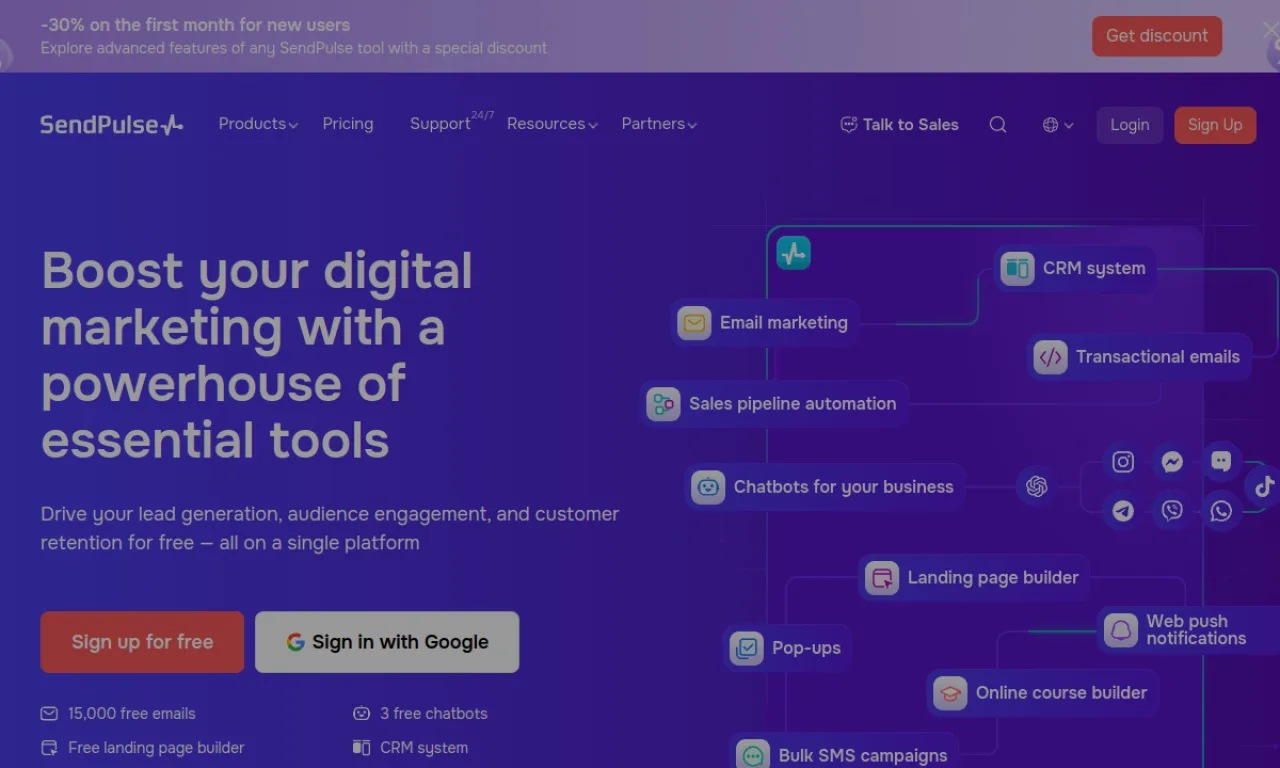The image size is (1280, 768).
Task: Click the Facebook Messenger icon
Action: 1172,462
